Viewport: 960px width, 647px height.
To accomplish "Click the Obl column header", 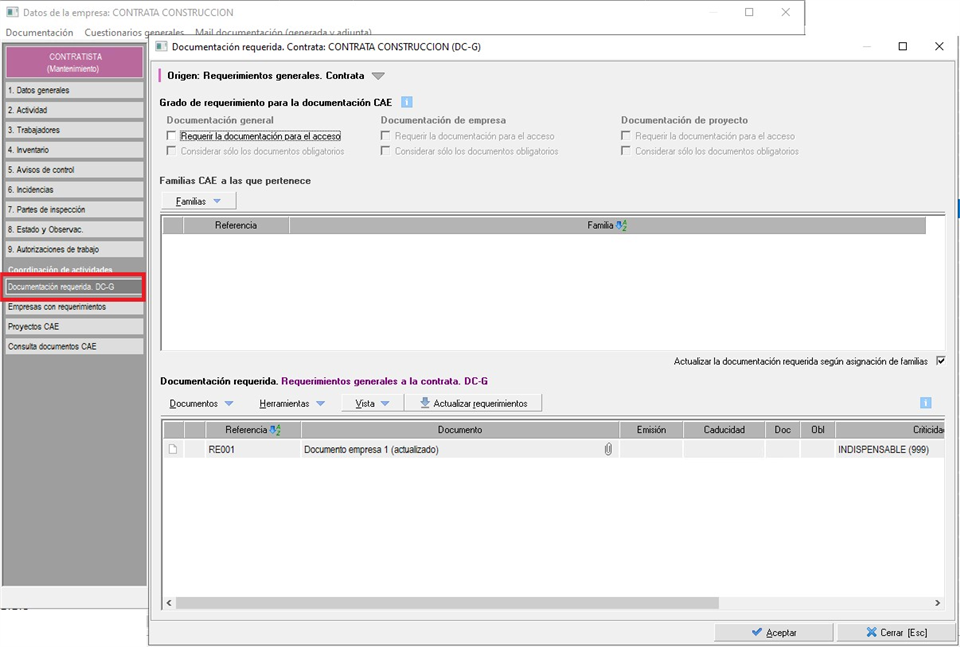I will [817, 430].
